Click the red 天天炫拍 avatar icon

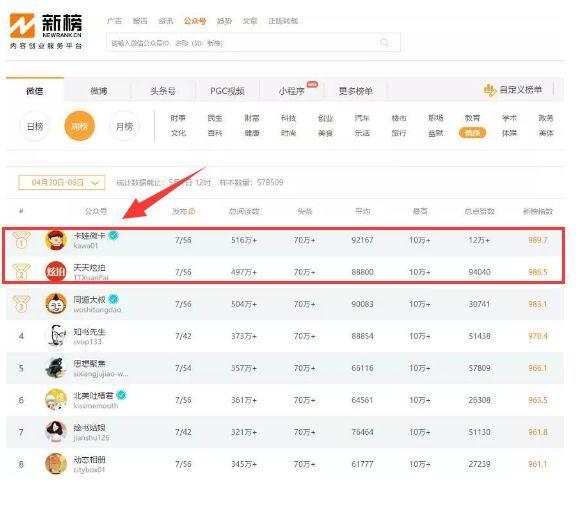pos(56,272)
